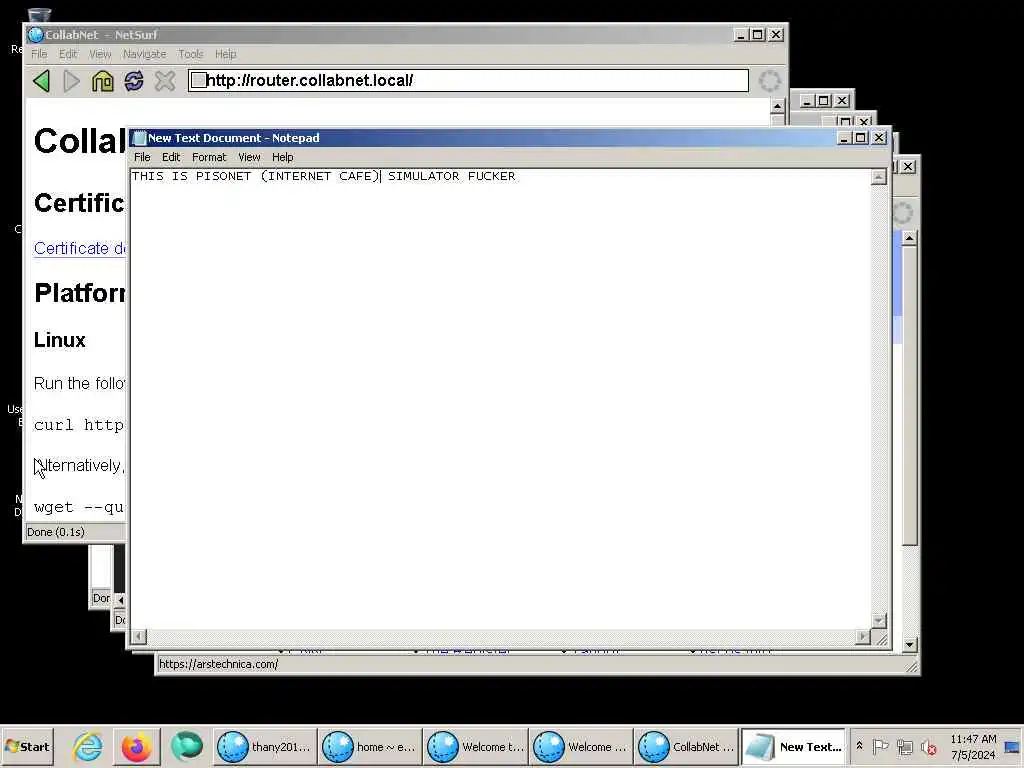
Task: Click the word SIMULATOR in Notepad text
Action: tap(424, 176)
